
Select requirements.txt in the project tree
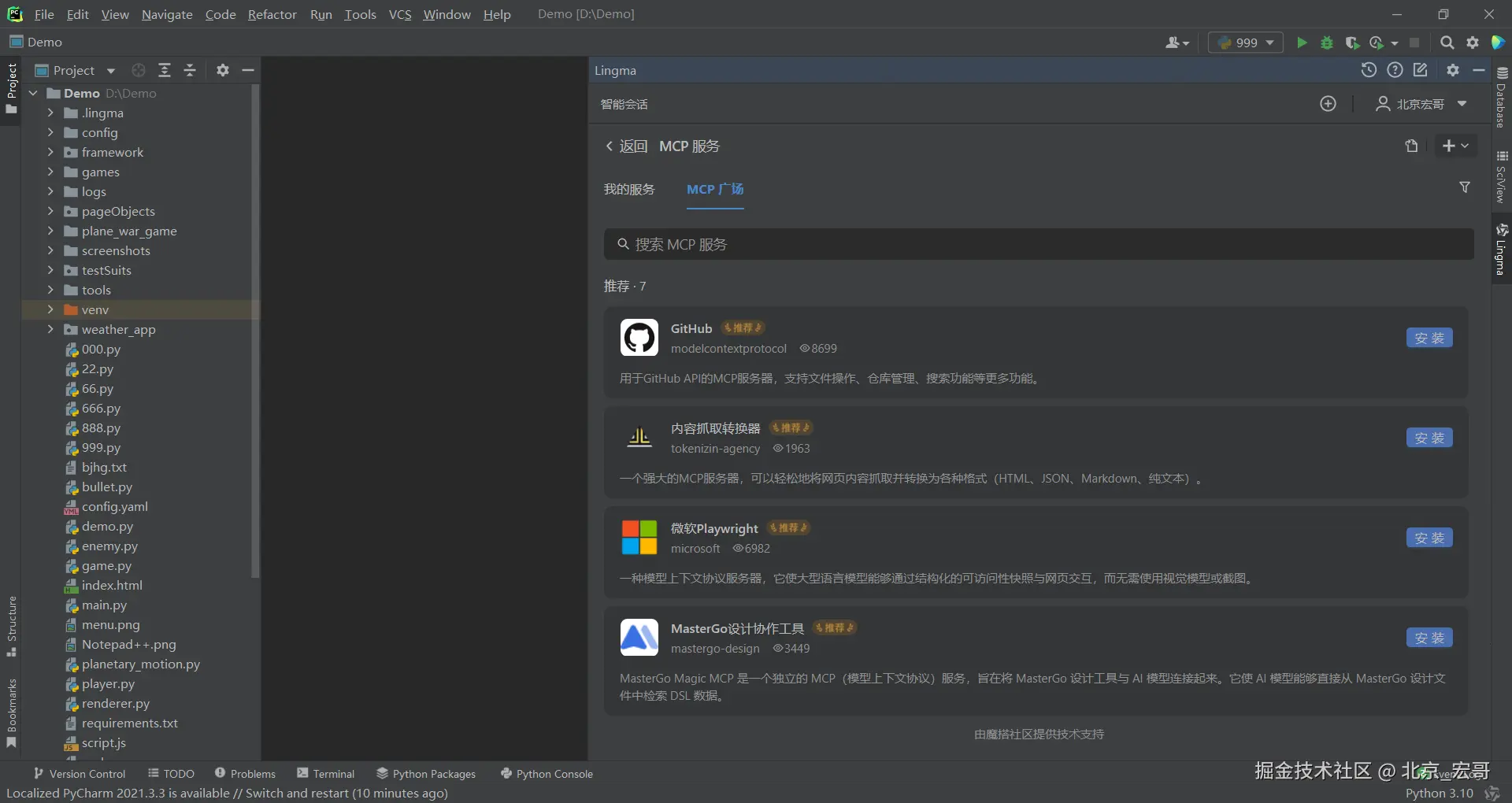click(130, 723)
